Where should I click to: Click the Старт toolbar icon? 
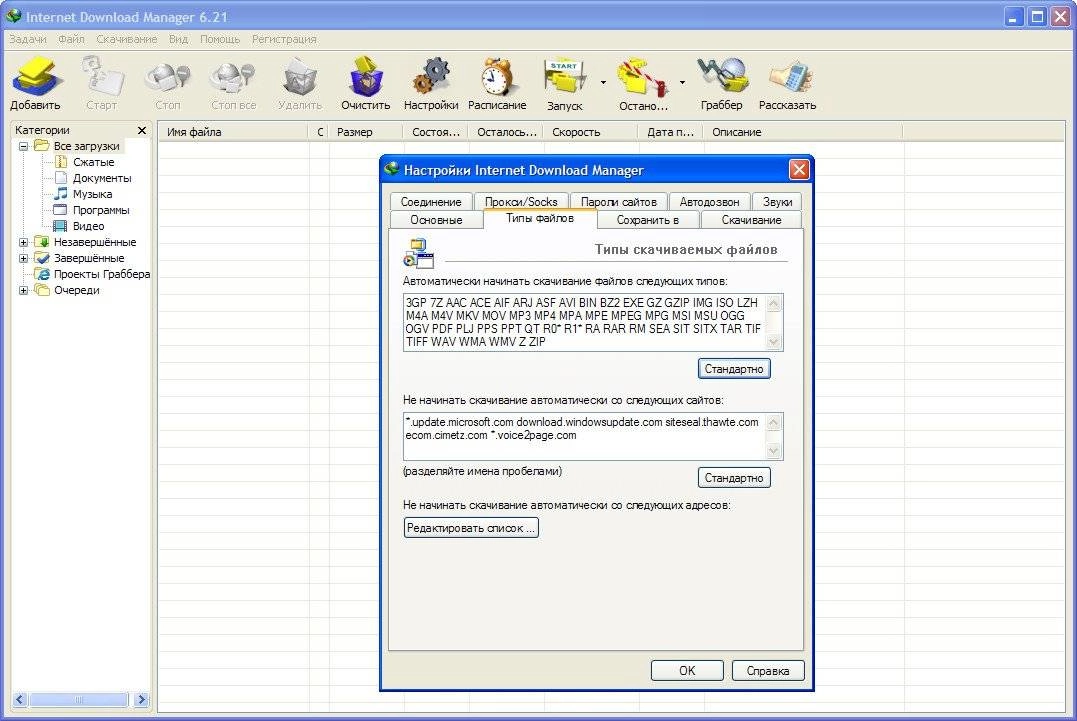102,83
